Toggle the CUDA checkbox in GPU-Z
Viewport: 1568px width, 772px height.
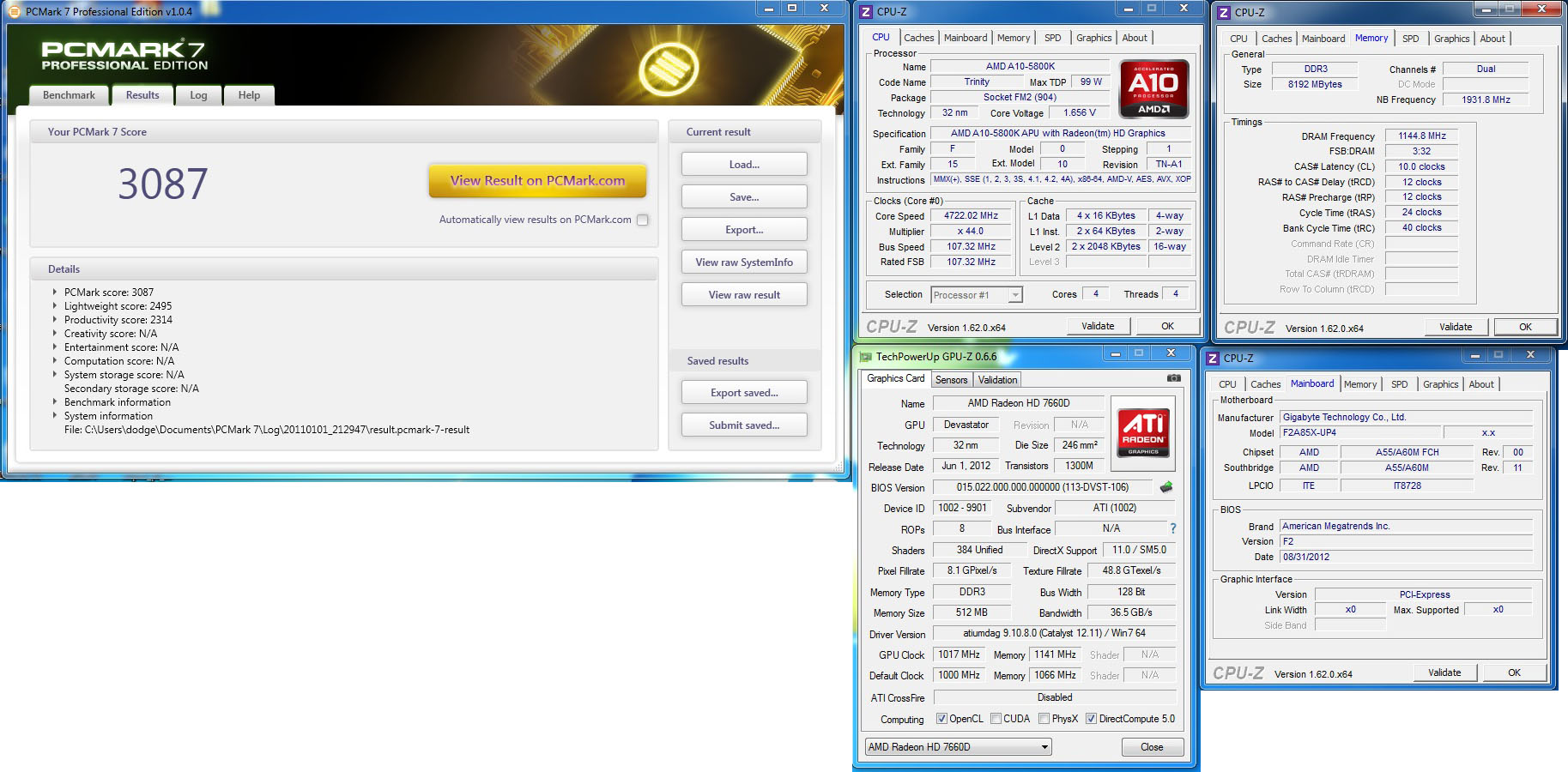(x=996, y=719)
